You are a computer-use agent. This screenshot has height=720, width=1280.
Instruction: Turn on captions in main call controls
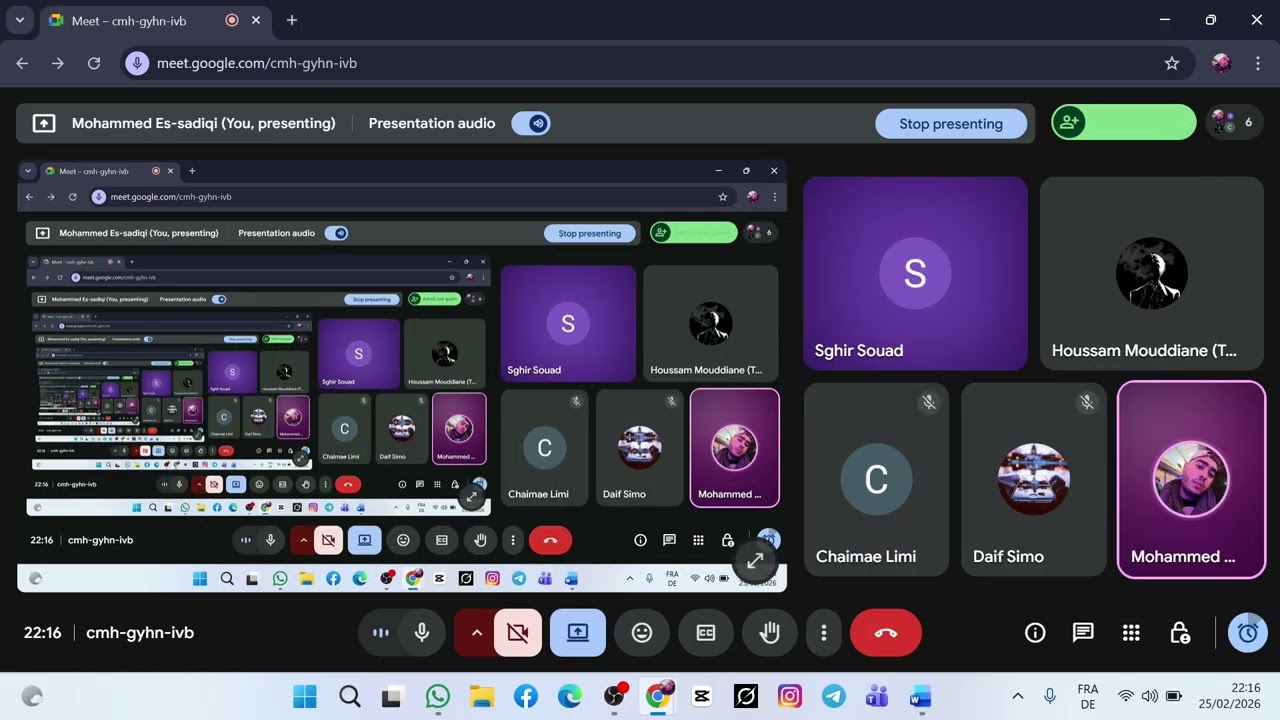coord(706,633)
